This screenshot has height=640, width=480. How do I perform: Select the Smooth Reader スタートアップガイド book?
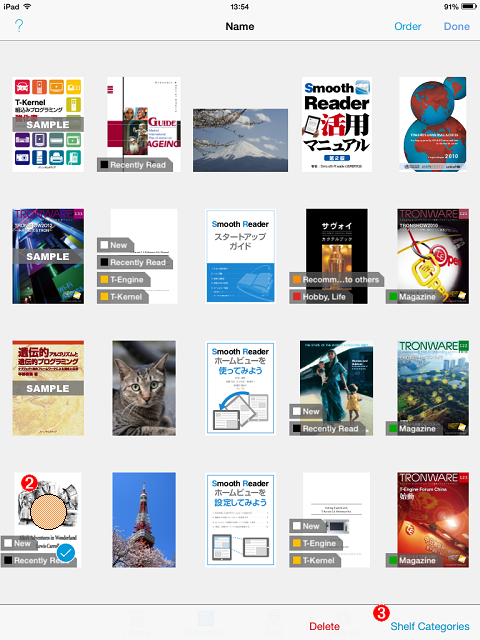[240, 256]
